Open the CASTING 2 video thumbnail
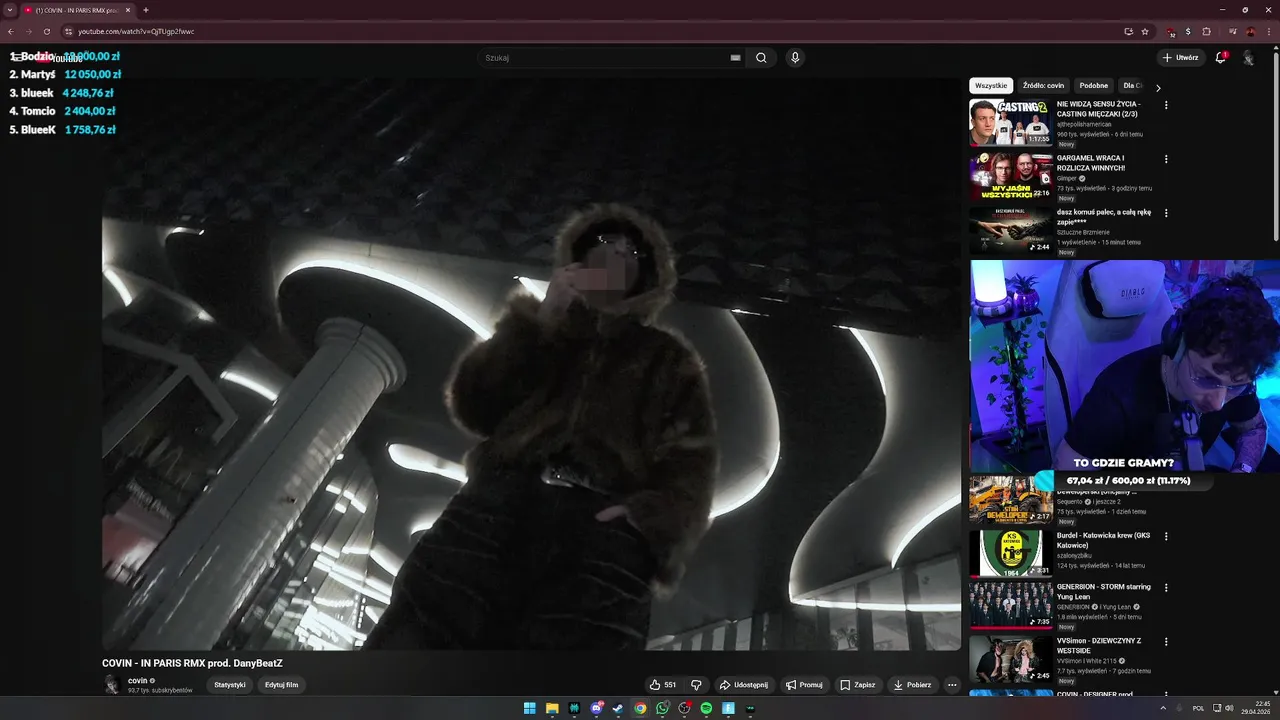Image resolution: width=1280 pixels, height=720 pixels. 1010,122
